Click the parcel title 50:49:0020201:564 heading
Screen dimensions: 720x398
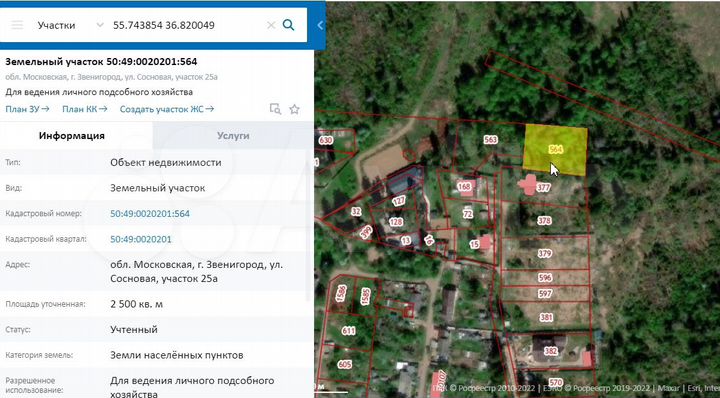pos(101,62)
